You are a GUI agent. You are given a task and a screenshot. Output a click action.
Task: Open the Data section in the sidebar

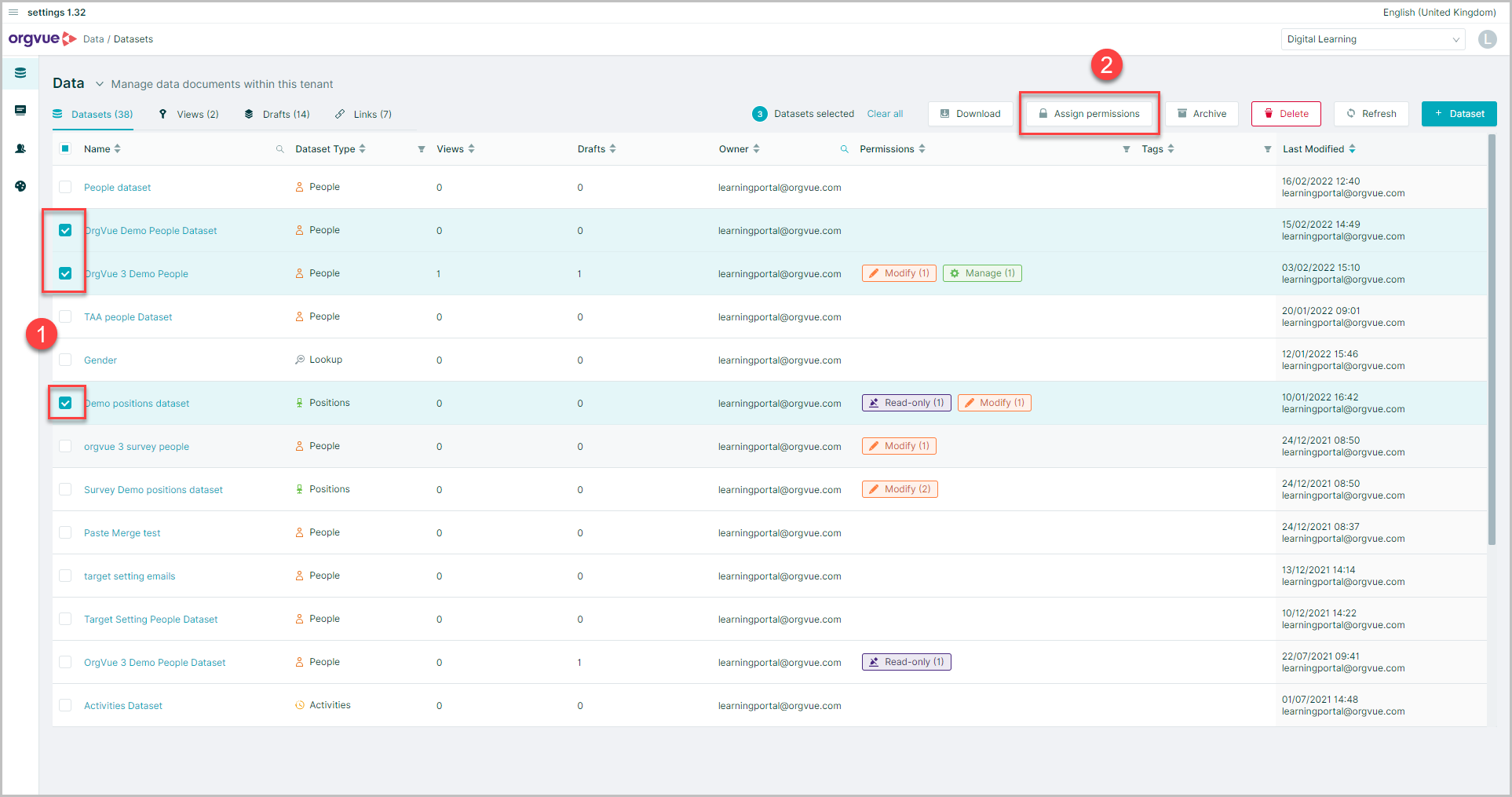click(x=20, y=73)
